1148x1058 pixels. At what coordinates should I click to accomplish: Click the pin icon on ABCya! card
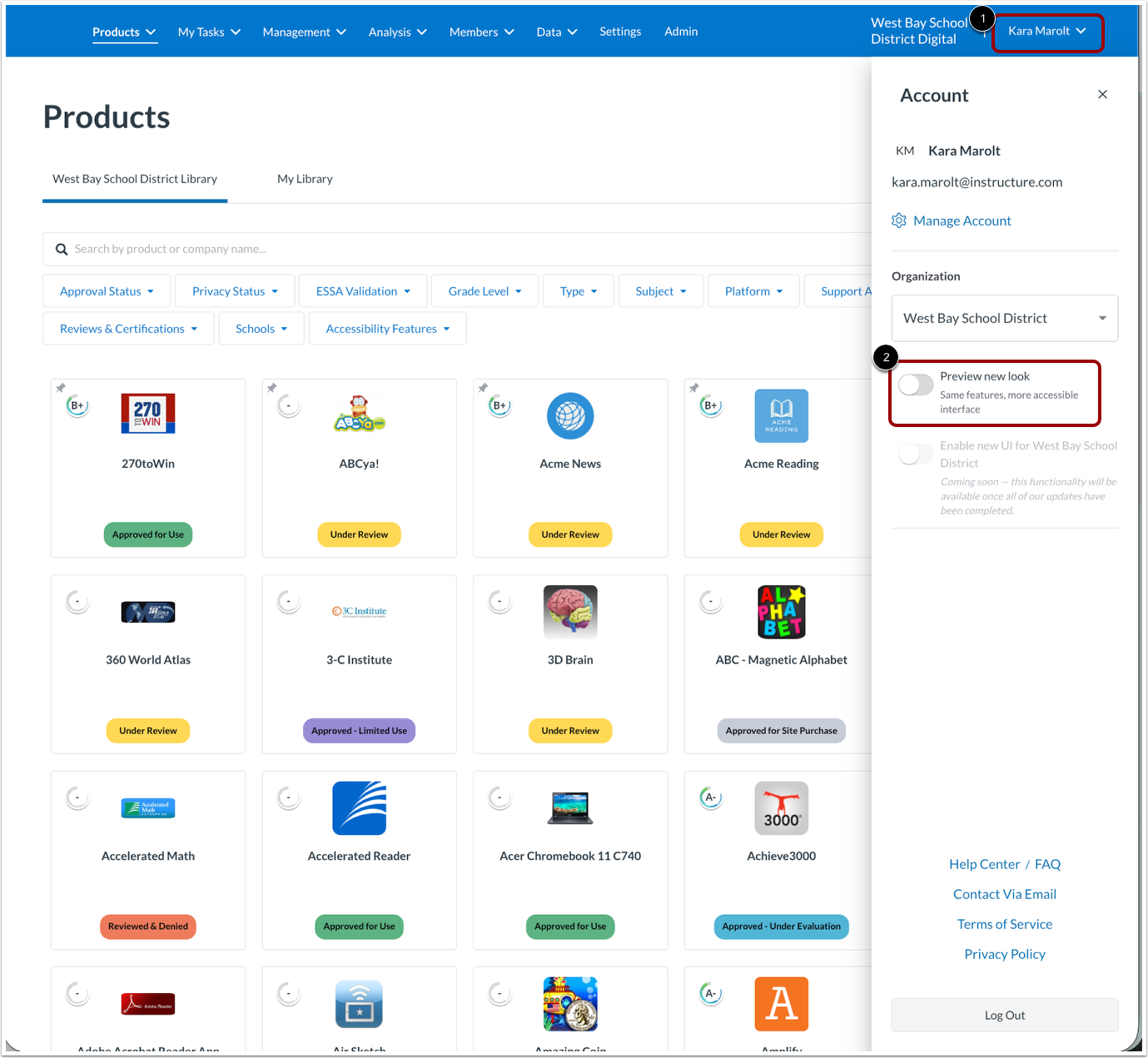(271, 388)
